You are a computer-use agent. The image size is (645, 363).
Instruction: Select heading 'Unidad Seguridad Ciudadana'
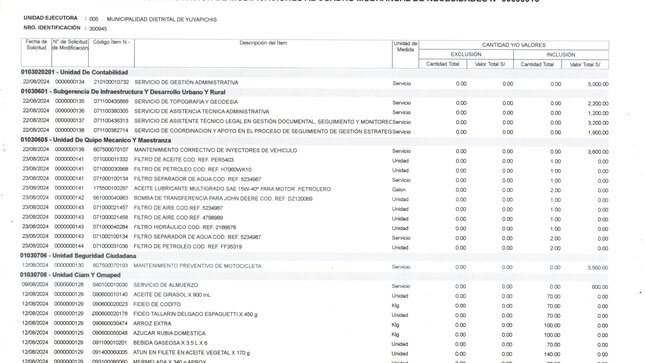tap(94, 256)
